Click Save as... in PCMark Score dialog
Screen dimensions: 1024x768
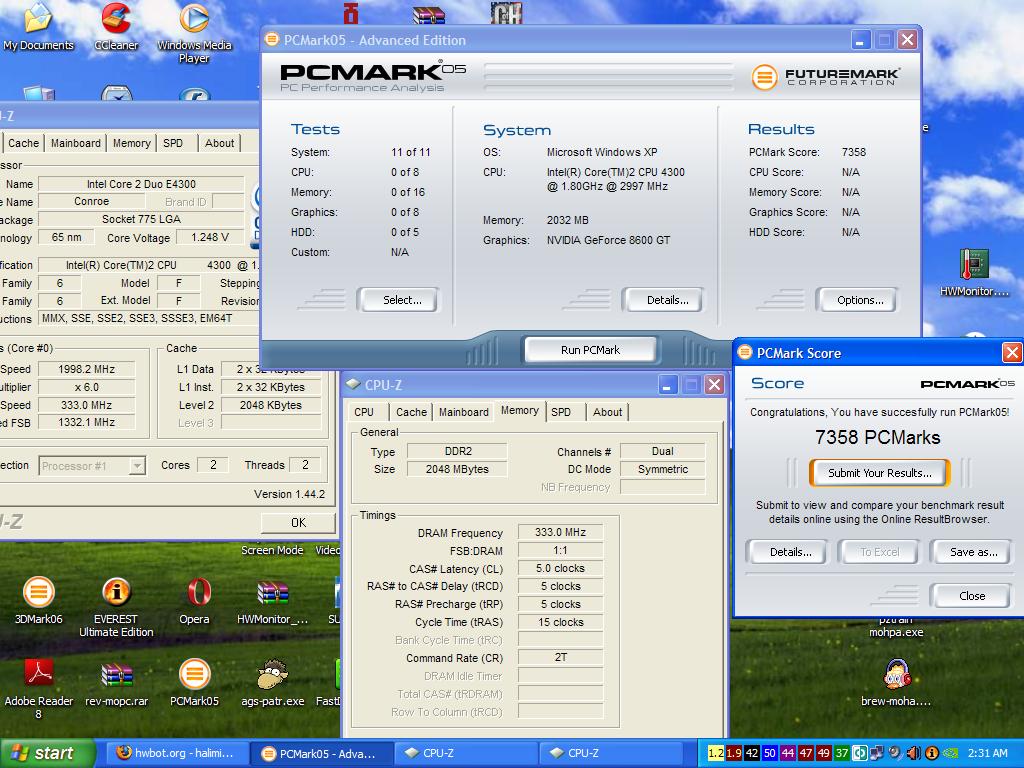tap(972, 552)
